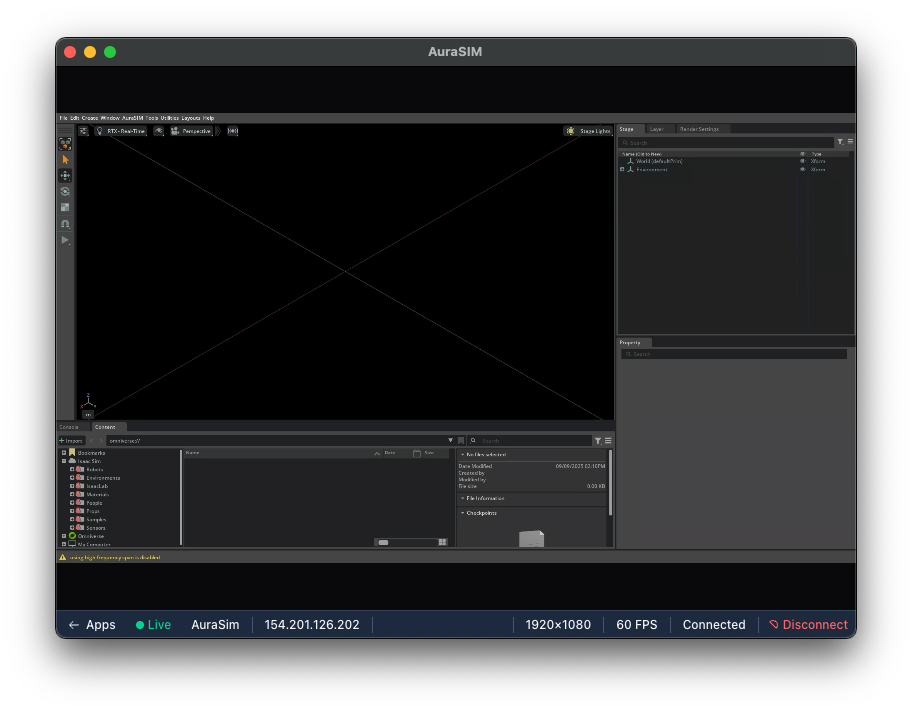Image resolution: width=912 pixels, height=712 pixels.
Task: Switch to the Layer tab
Action: click(657, 129)
